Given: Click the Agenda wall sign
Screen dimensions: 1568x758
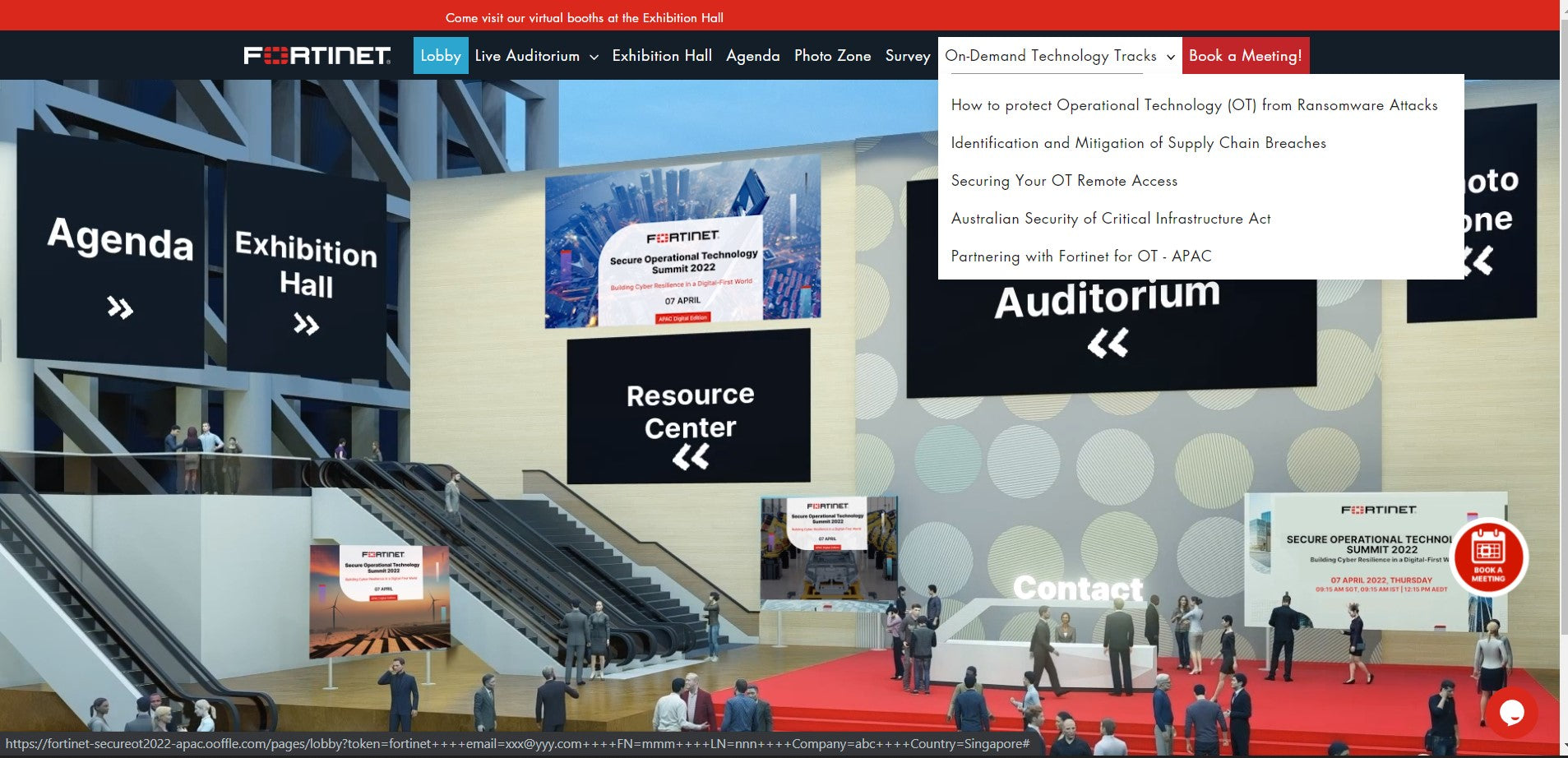Looking at the screenshot, I should pos(111,249).
